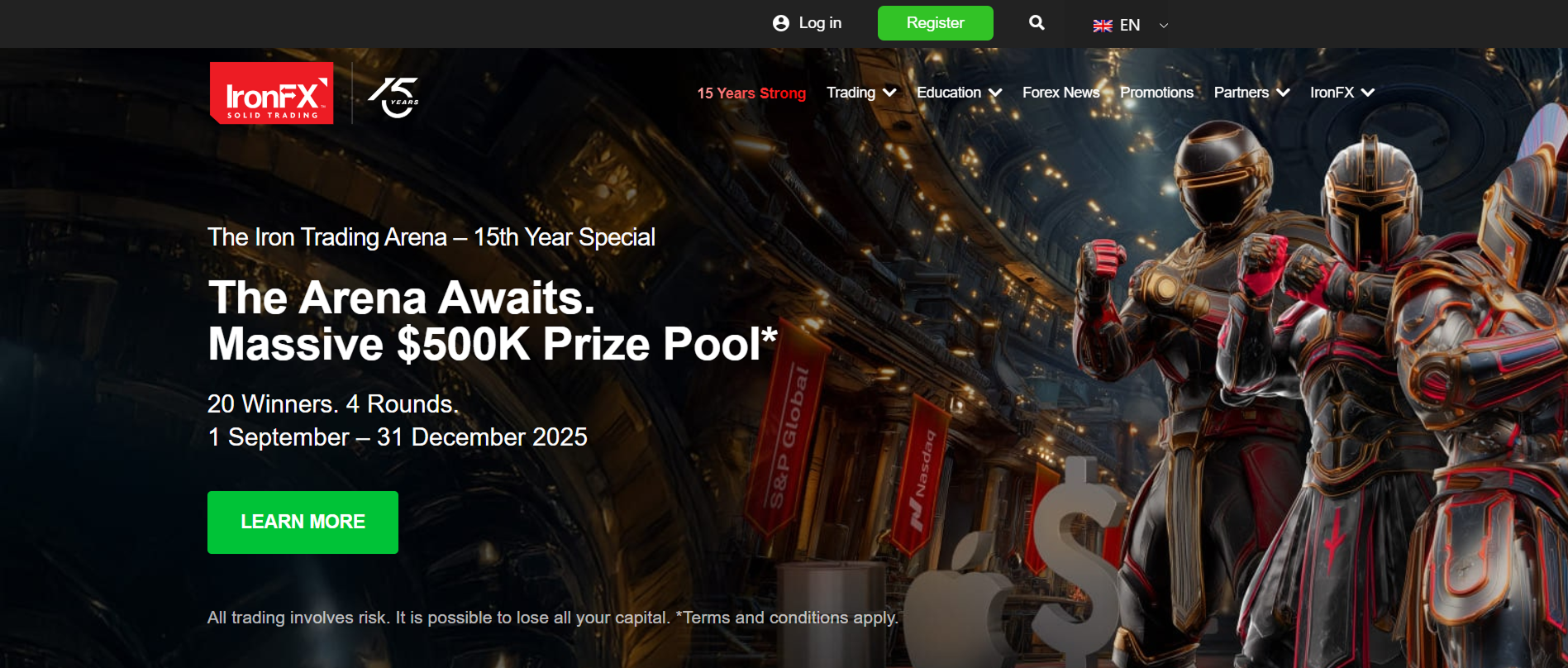Image resolution: width=1568 pixels, height=668 pixels.
Task: Click the Log in link
Action: (x=820, y=23)
